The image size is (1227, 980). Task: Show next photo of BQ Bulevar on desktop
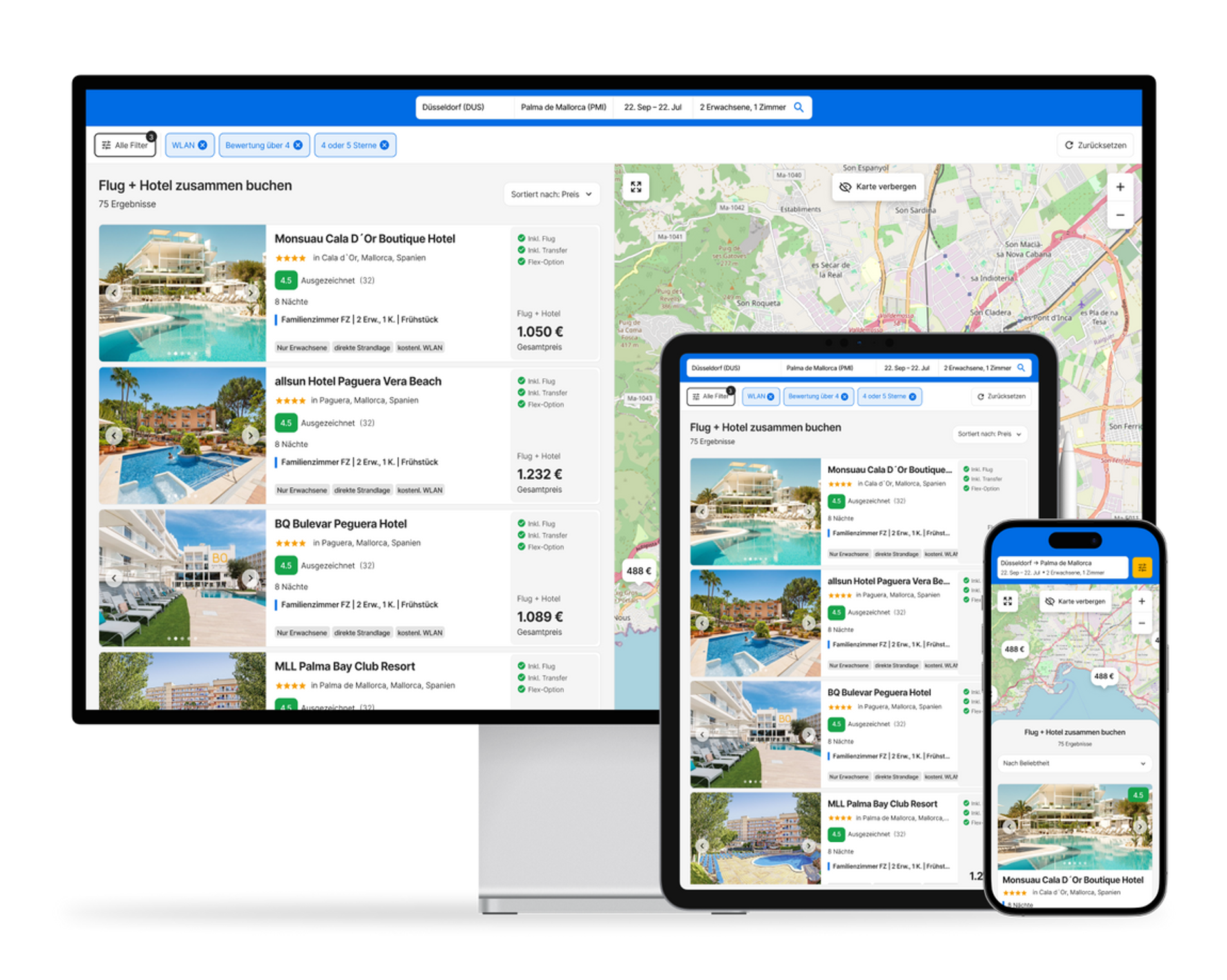click(x=251, y=578)
